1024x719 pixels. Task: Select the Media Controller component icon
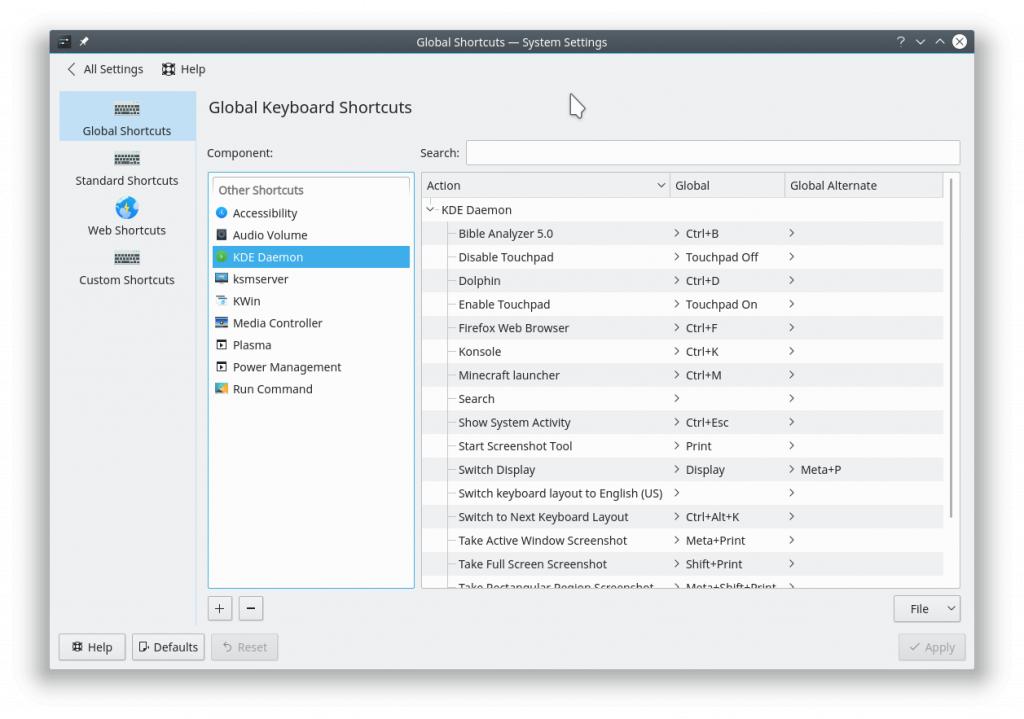pos(221,323)
